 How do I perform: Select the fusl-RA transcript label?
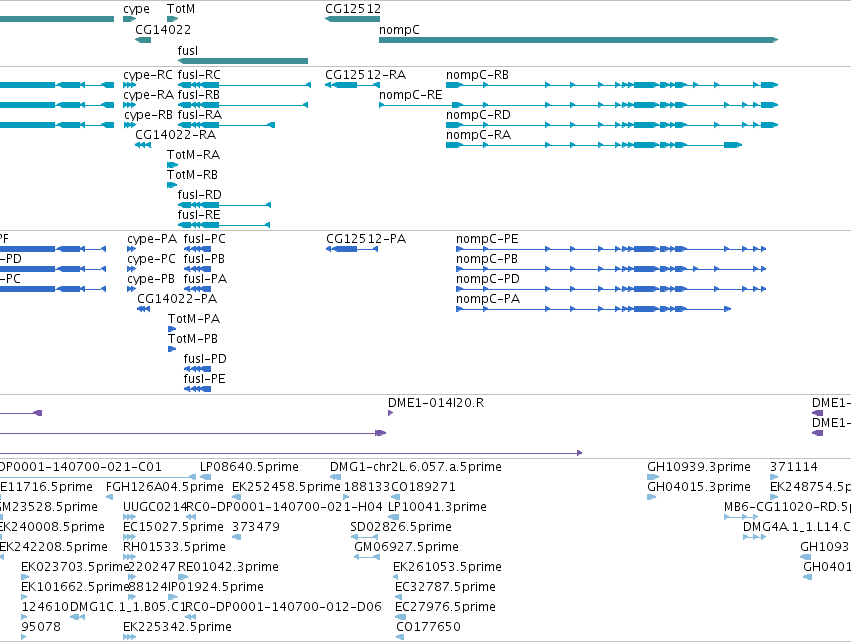200,115
